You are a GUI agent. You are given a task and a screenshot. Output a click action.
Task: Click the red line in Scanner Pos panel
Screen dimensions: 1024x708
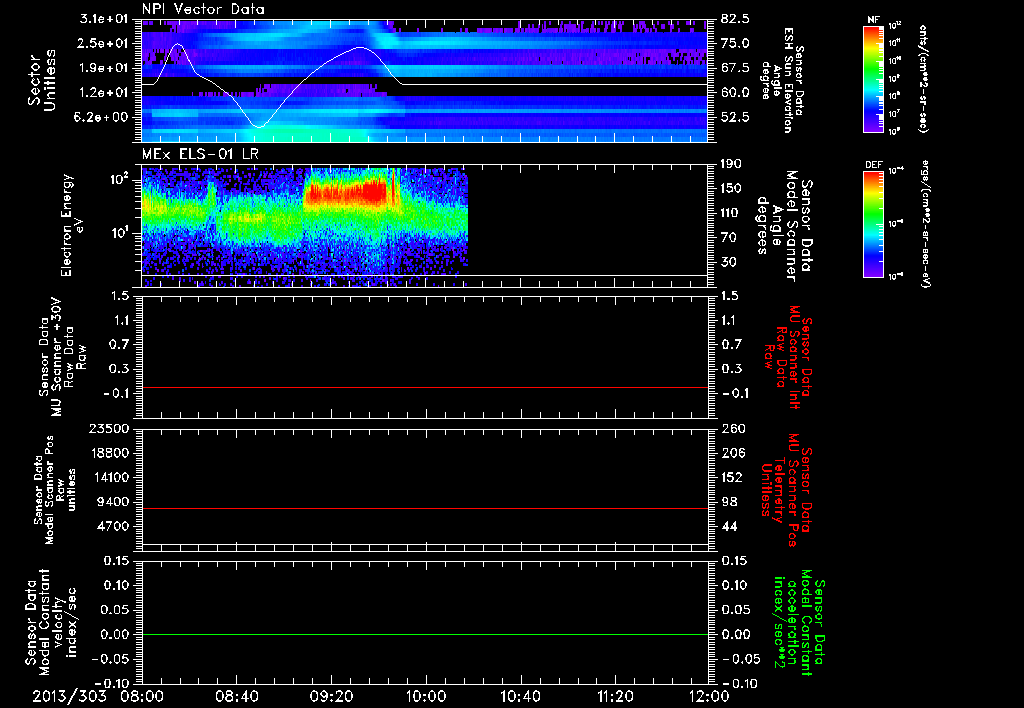tap(425, 508)
